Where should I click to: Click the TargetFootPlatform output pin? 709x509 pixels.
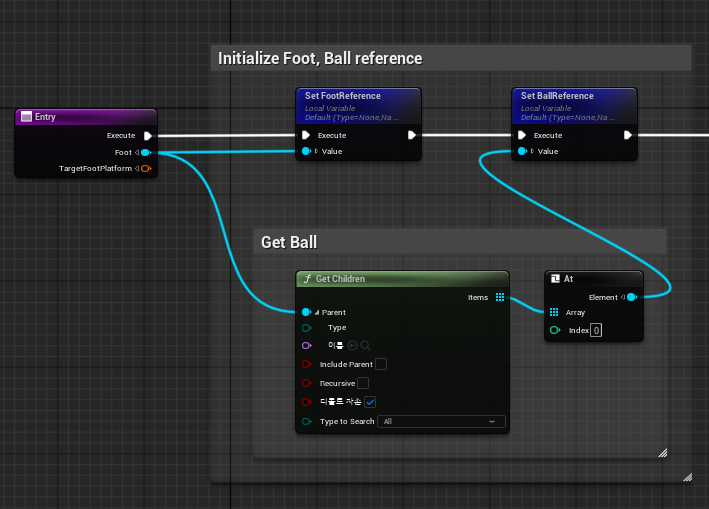146,169
